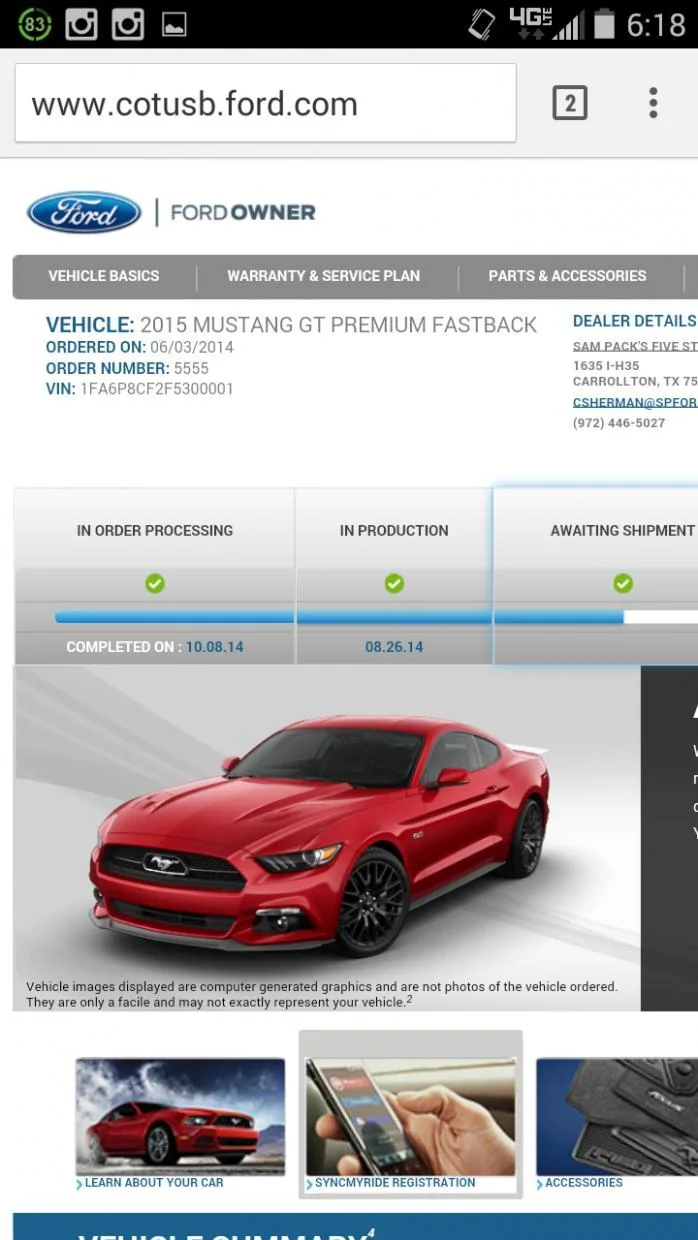Image resolution: width=698 pixels, height=1240 pixels.
Task: Click the In Production date 08.26.14
Action: [x=394, y=647]
